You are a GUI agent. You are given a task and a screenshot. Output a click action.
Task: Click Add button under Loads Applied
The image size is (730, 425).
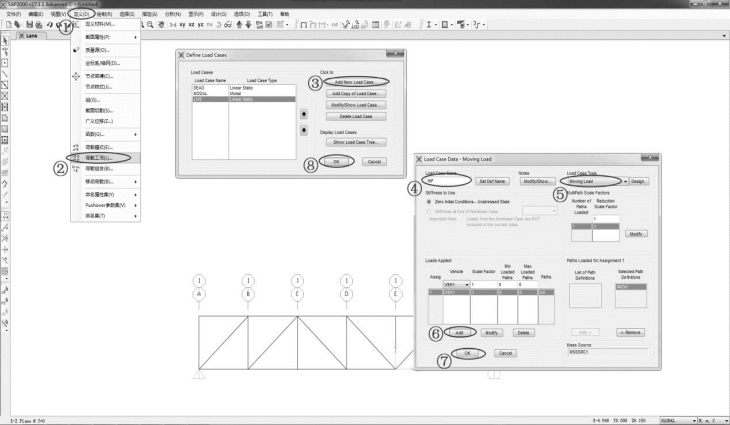pos(459,333)
